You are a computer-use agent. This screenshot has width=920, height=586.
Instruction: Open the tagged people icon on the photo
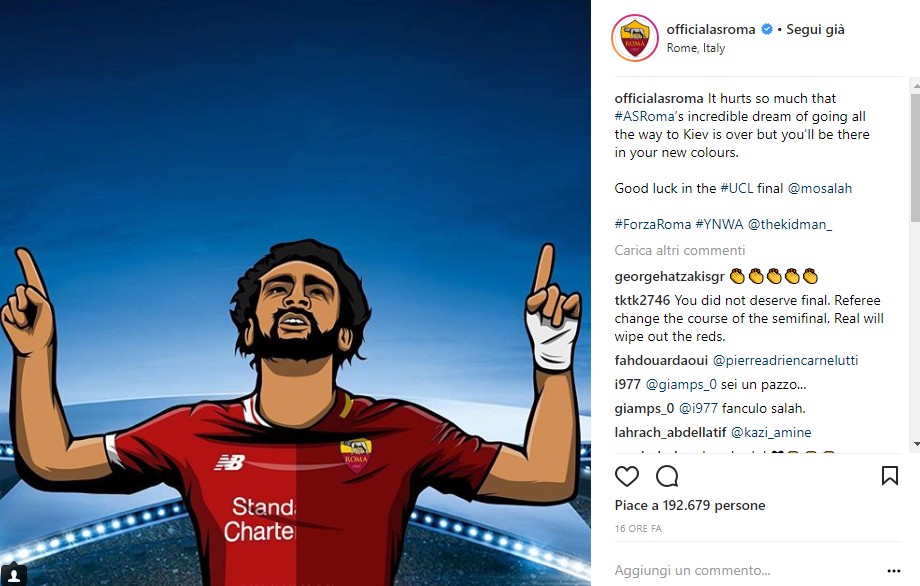(x=13, y=574)
